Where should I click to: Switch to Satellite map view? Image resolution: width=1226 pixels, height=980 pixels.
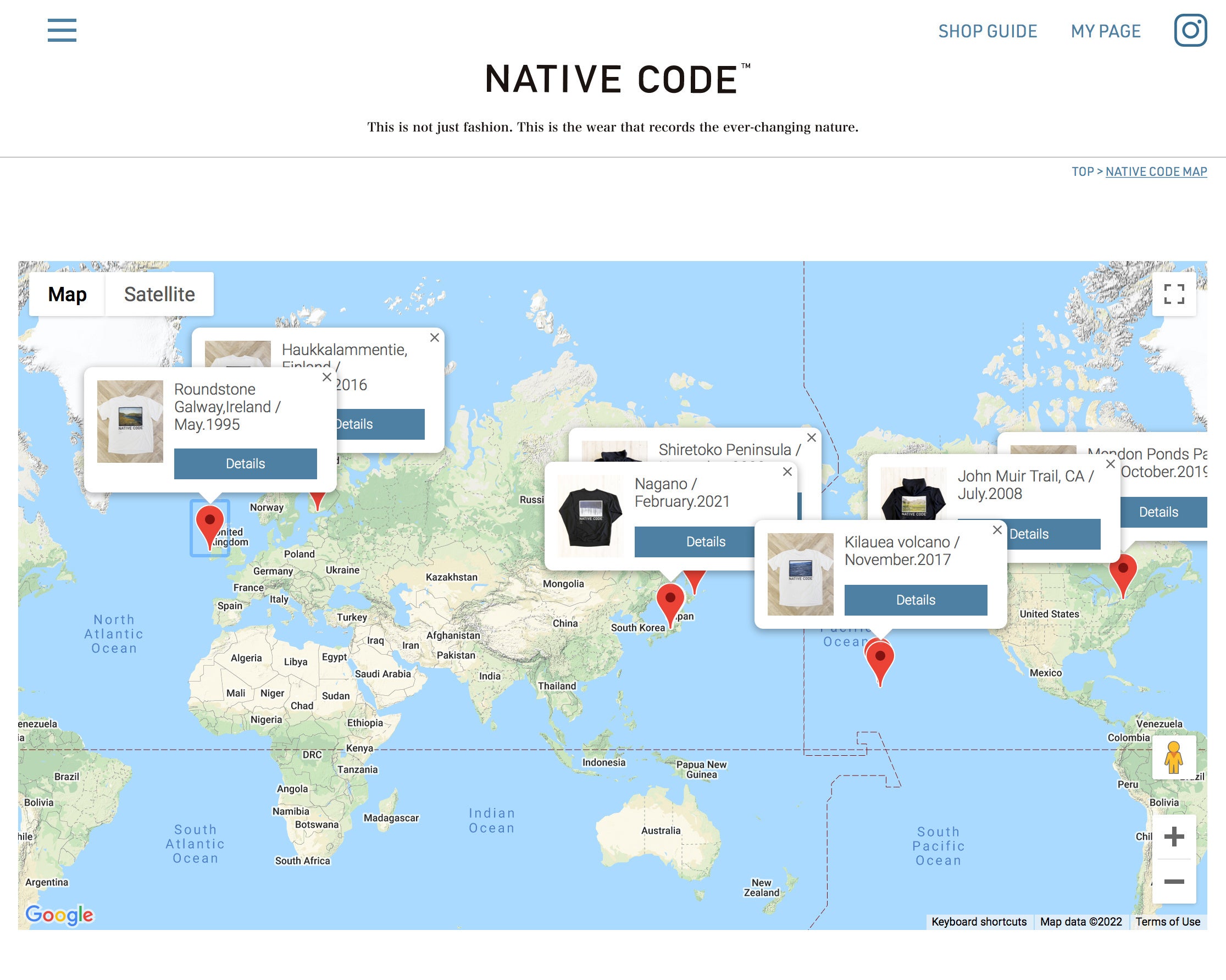pos(159,294)
